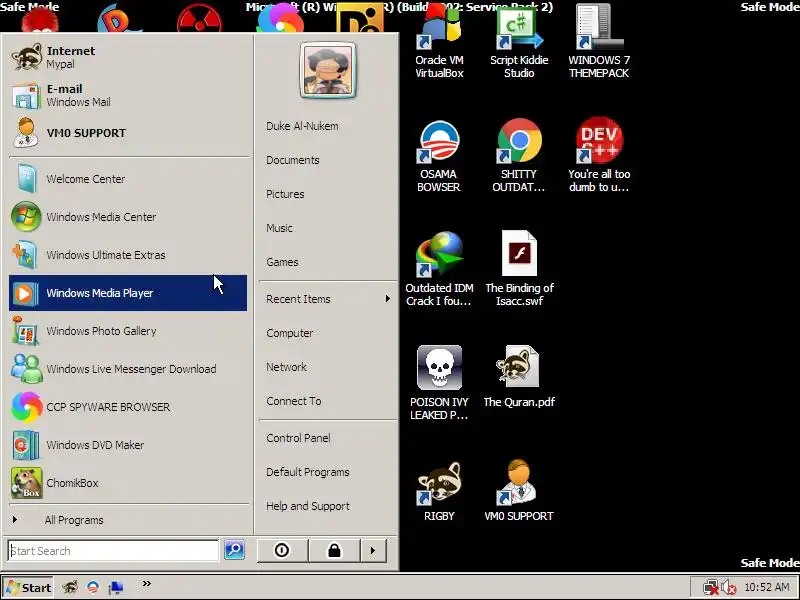Select the DEV C++ desktop shortcut
This screenshot has width=800, height=600.
[x=599, y=155]
